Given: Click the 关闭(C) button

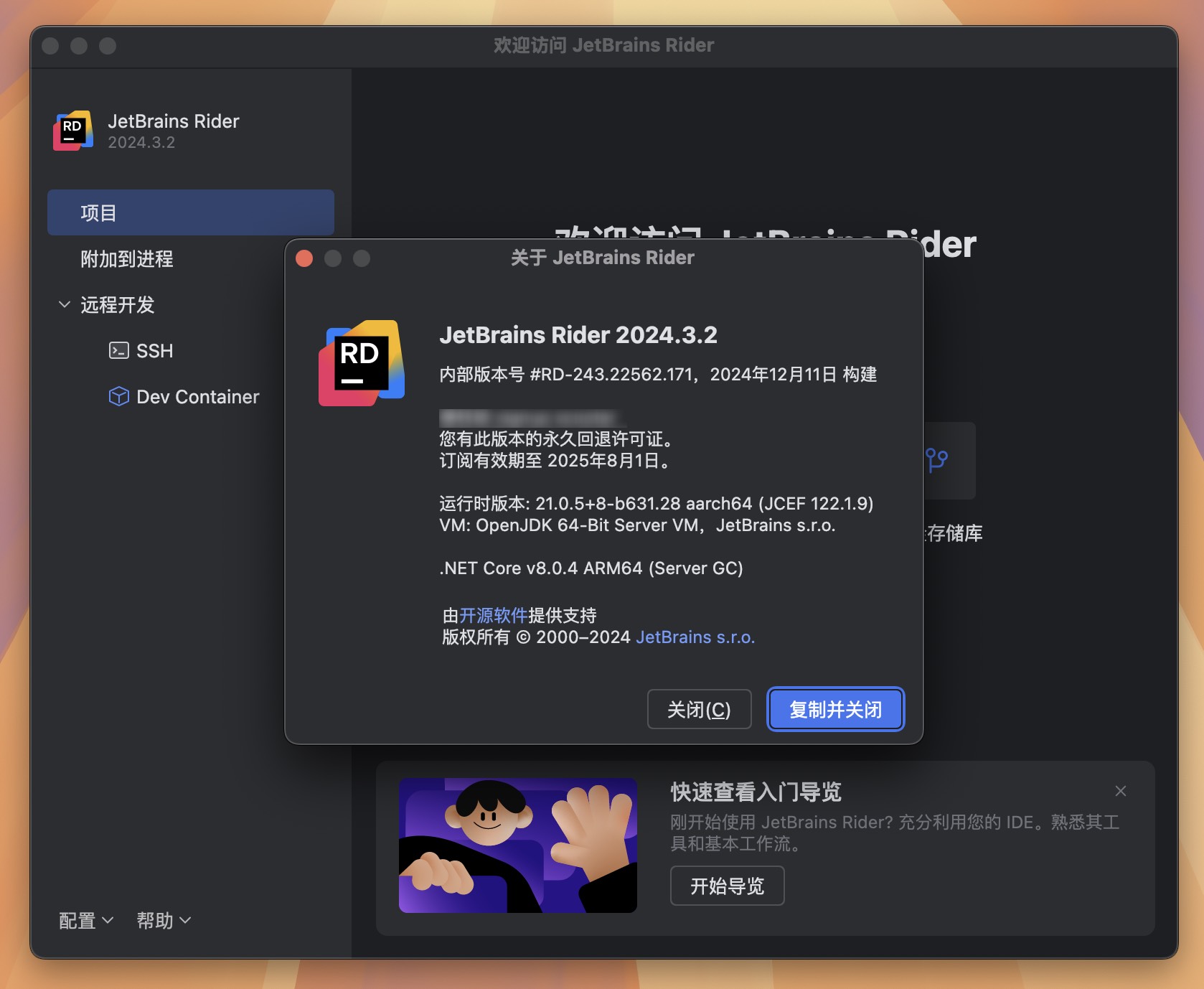Looking at the screenshot, I should [x=700, y=709].
